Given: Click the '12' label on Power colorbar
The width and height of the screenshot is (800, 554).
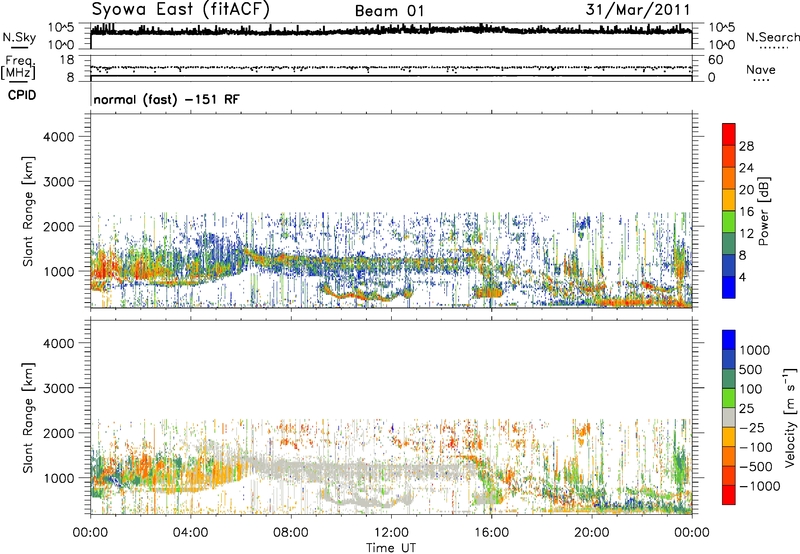Looking at the screenshot, I should pos(746,234).
